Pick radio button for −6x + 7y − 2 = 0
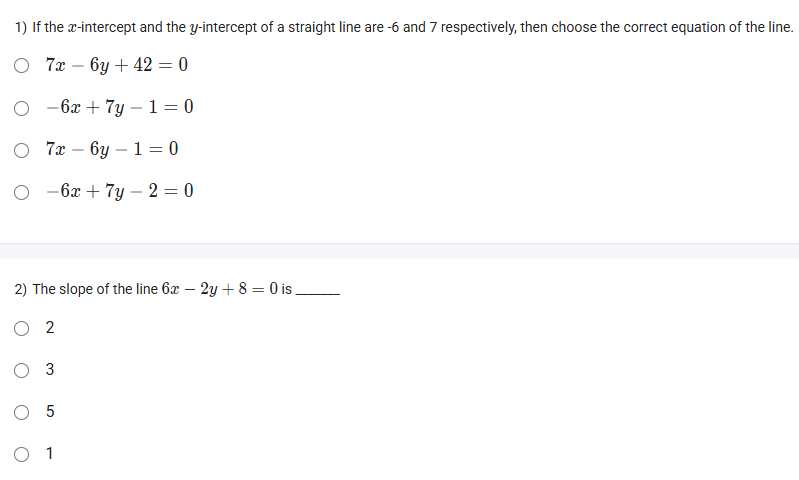The width and height of the screenshot is (799, 480). pyautogui.click(x=22, y=191)
